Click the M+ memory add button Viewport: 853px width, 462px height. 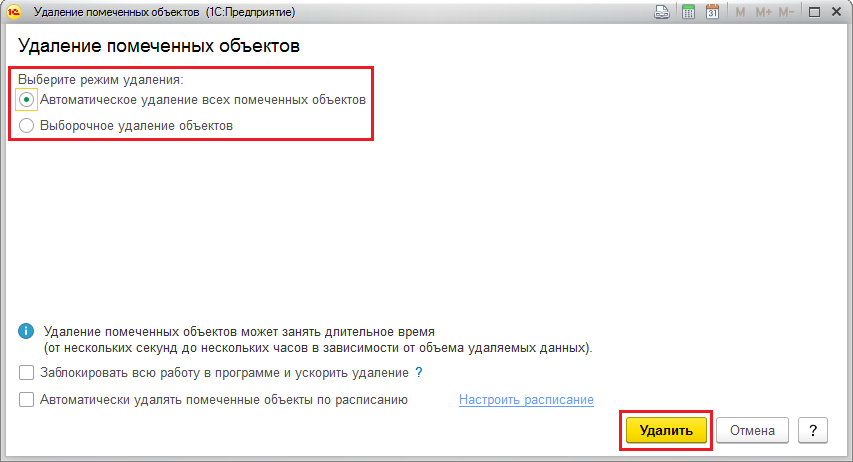(764, 12)
